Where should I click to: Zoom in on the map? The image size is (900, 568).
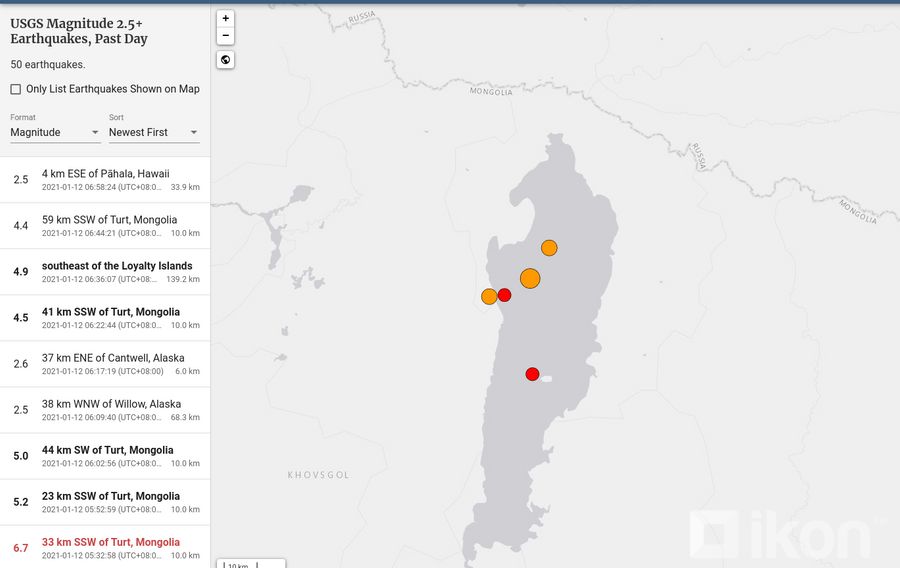(225, 18)
